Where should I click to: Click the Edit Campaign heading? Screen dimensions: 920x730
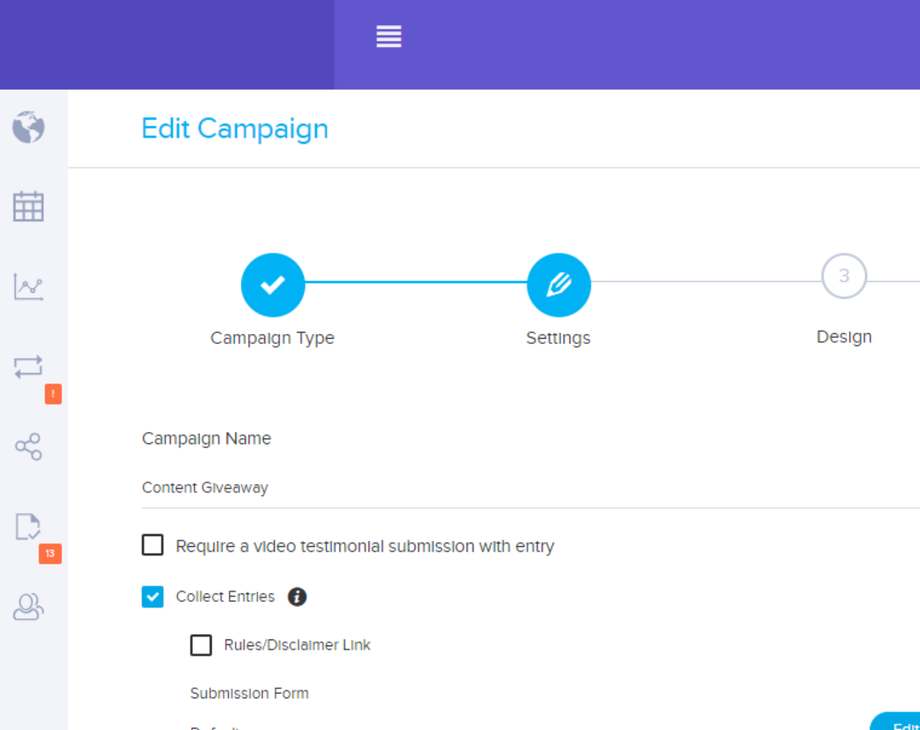(x=235, y=129)
